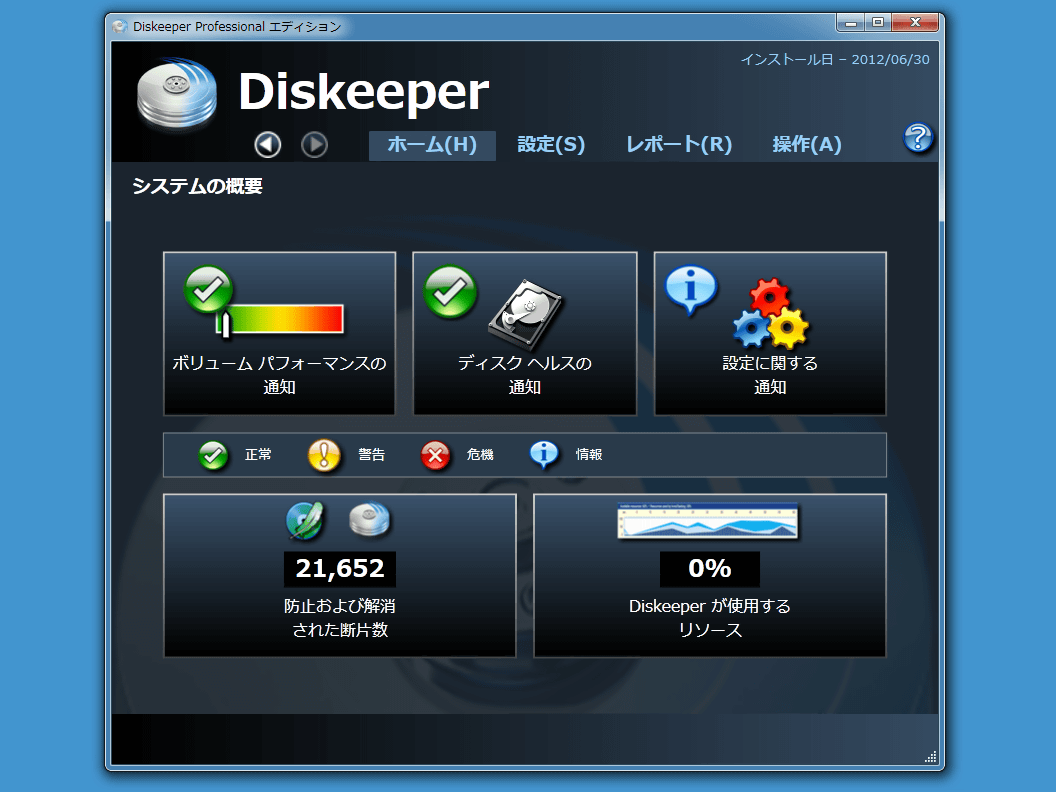
Task: Click the 21,652 fragment count value
Action: coord(340,569)
